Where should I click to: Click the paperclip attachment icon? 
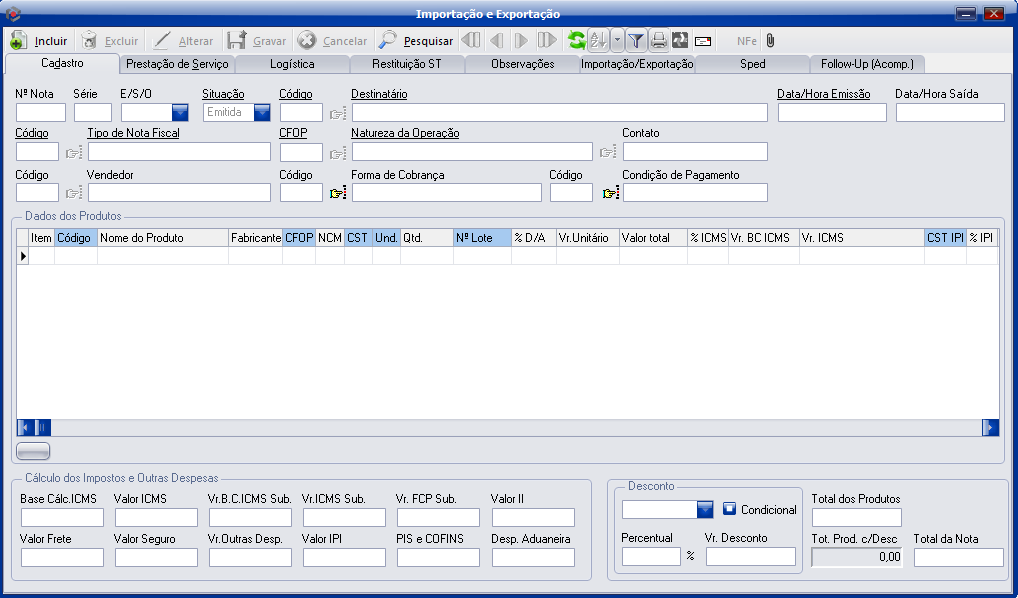pos(770,41)
